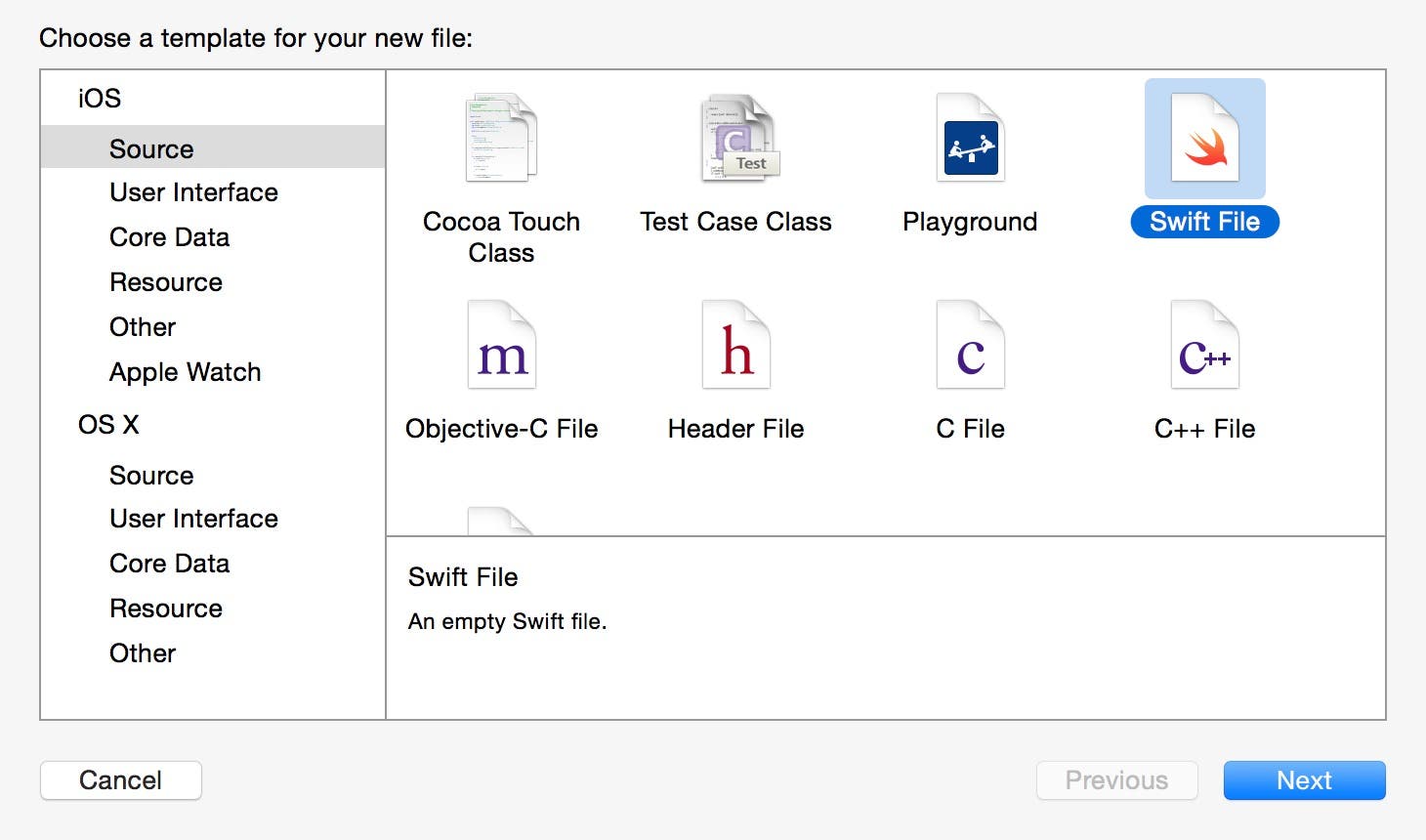Click the 'An empty Swift file.' description

click(507, 621)
